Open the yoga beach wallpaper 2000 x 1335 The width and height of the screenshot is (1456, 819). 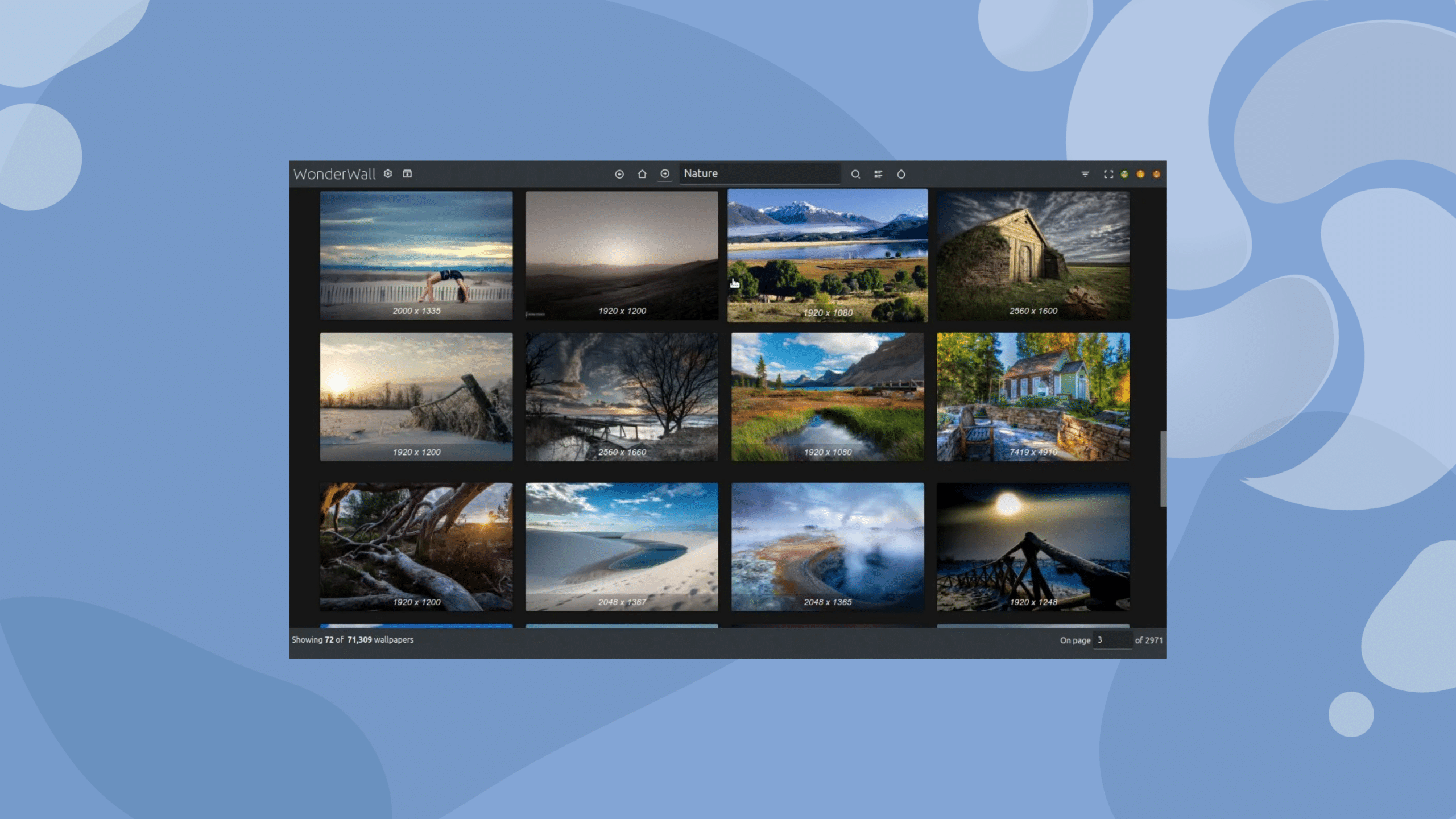[416, 255]
